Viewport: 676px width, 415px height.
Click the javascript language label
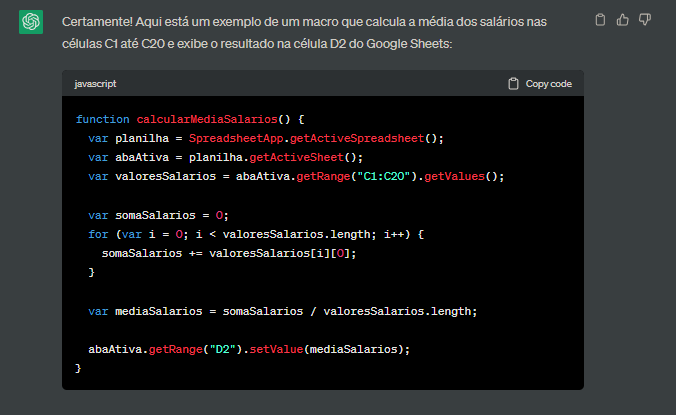pos(96,84)
